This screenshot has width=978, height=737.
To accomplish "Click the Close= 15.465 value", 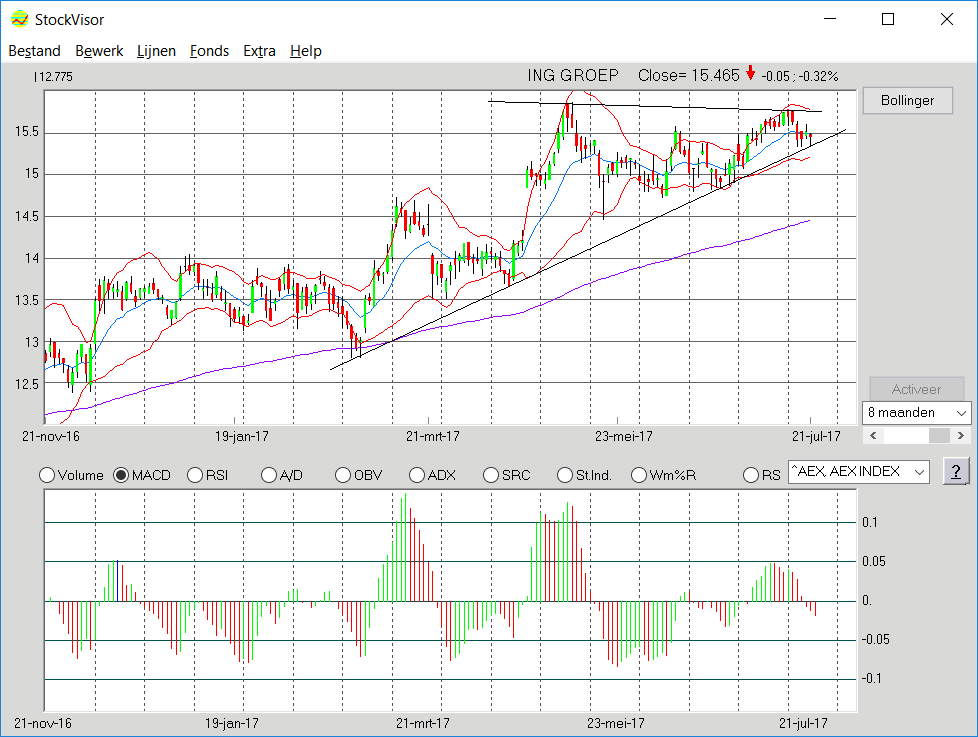I will point(689,75).
